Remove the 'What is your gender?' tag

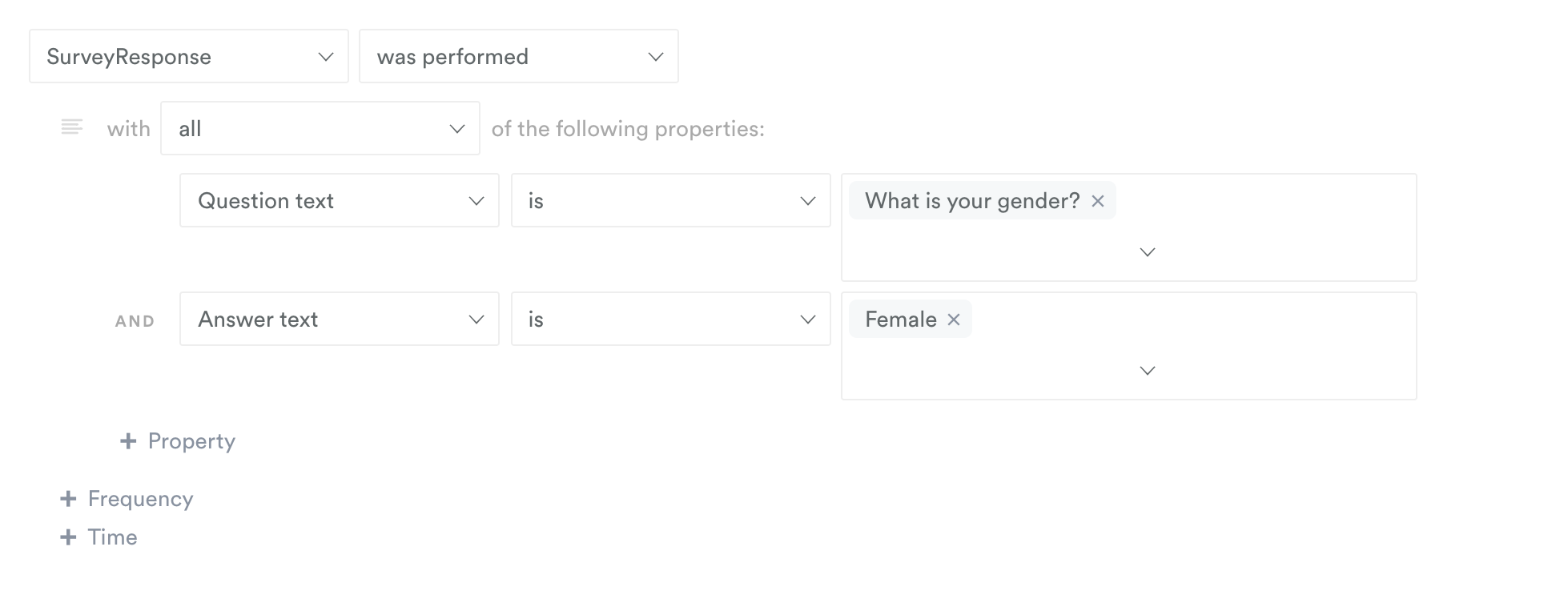(x=1098, y=201)
